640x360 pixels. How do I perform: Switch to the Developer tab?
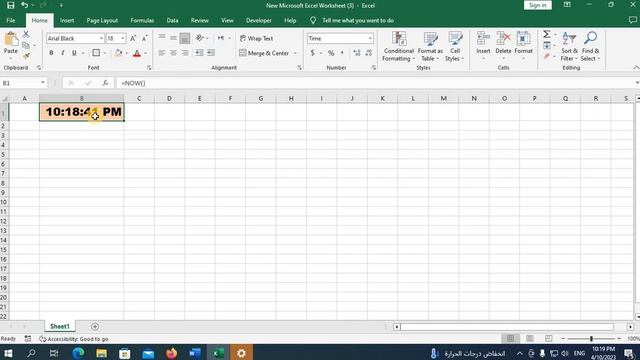coord(258,20)
